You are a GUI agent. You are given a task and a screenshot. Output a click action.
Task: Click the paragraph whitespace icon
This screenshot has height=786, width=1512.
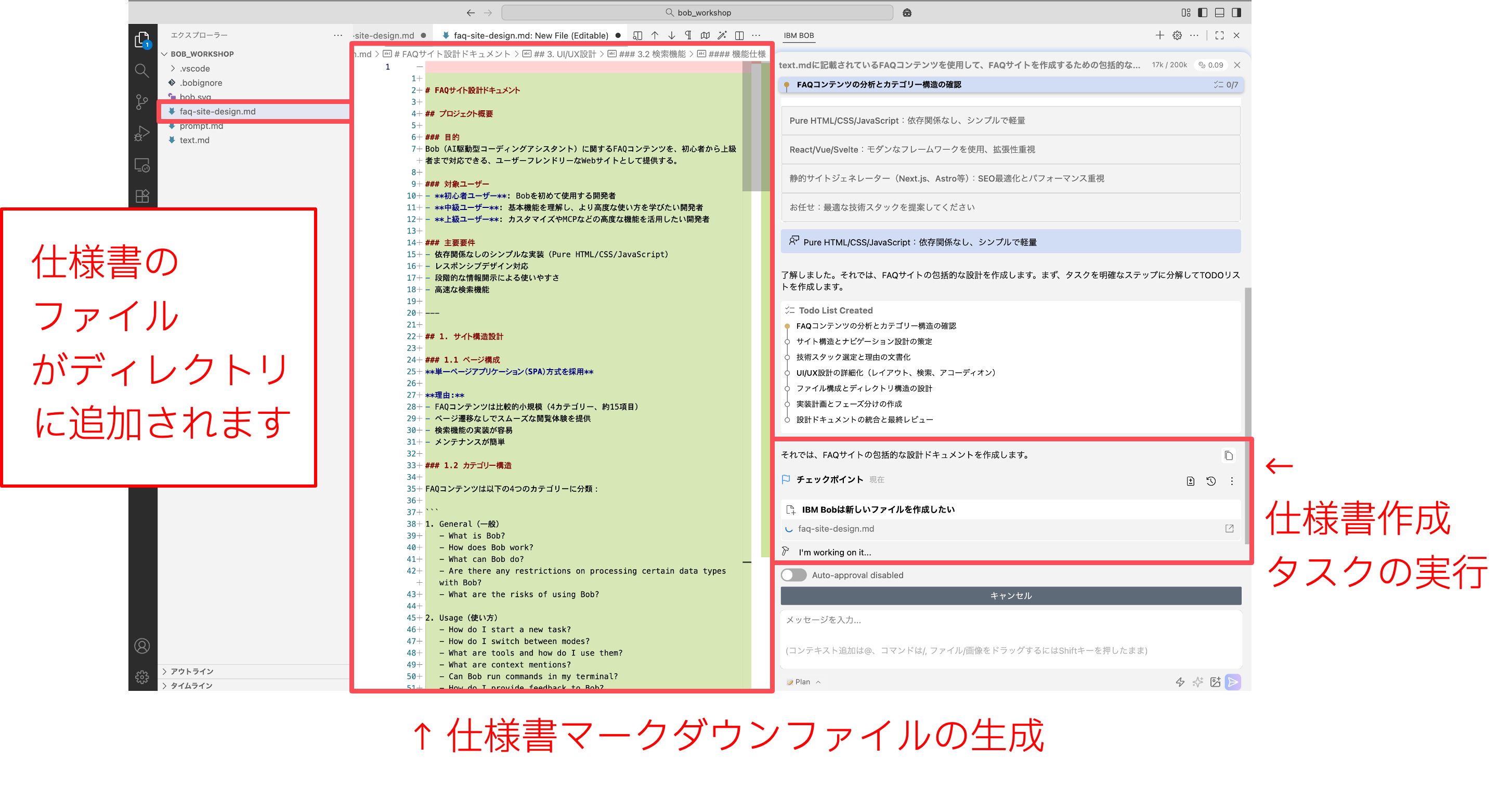tap(688, 35)
